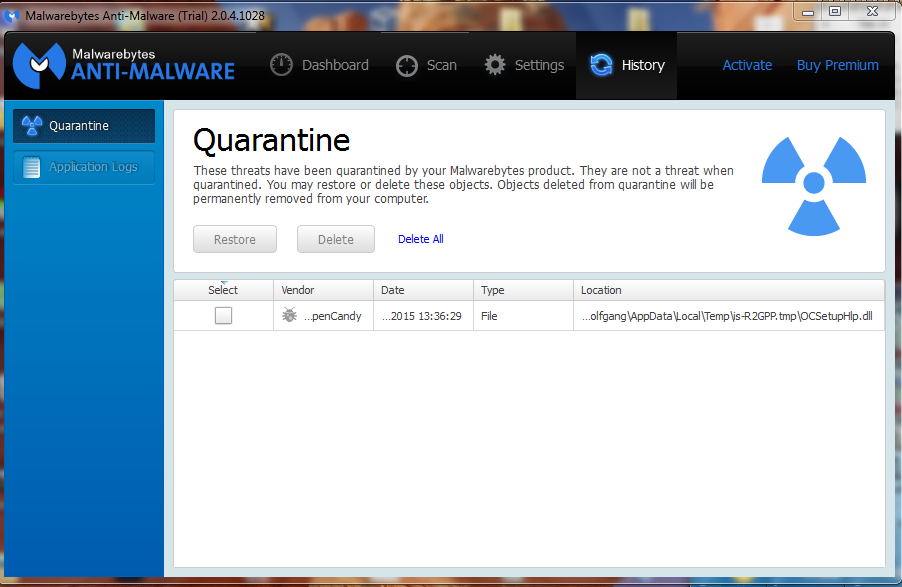Click the History refresh icon

[x=601, y=65]
